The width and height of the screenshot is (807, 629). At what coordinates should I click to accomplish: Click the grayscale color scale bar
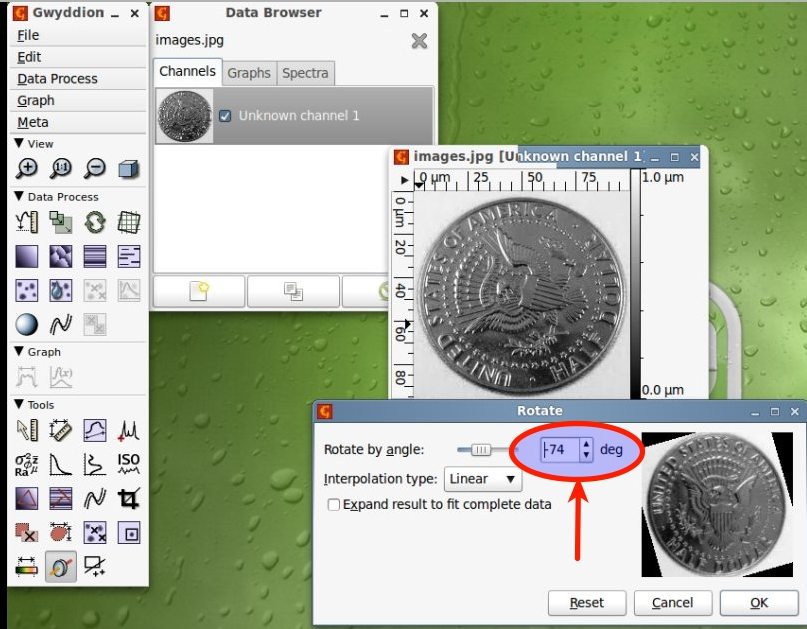tap(636, 284)
